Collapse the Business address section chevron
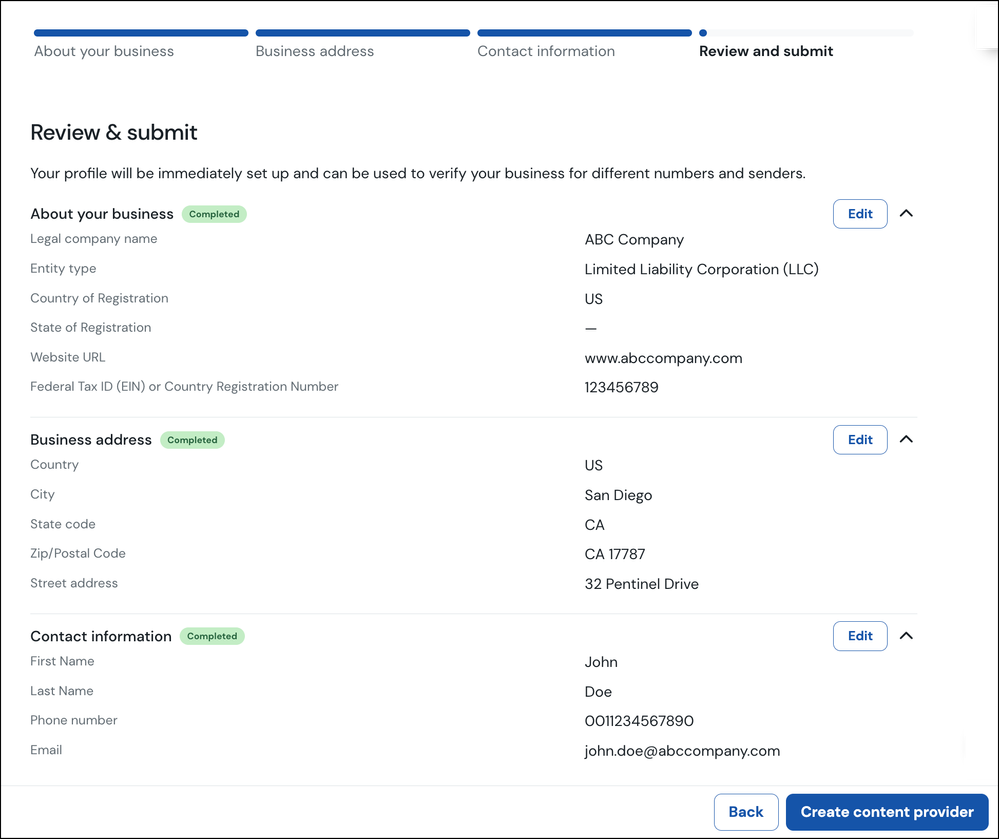The image size is (999, 839). (x=906, y=439)
